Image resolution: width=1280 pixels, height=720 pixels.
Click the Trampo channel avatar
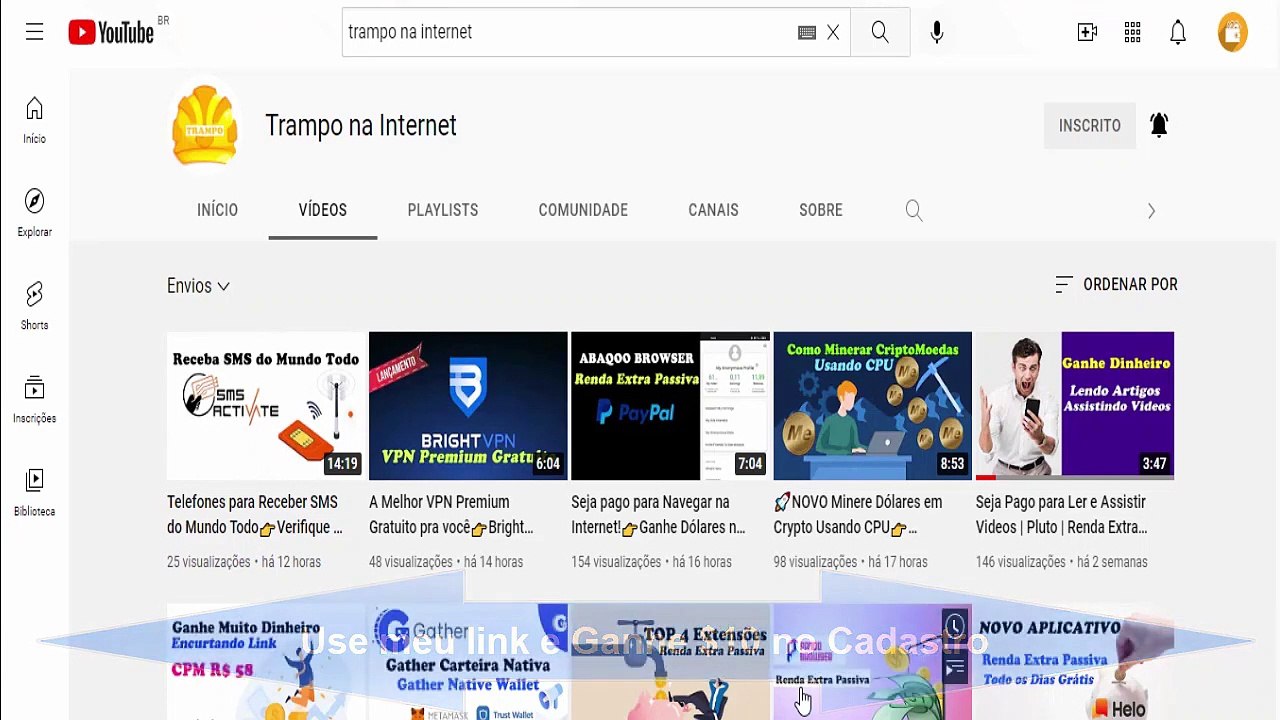205,125
